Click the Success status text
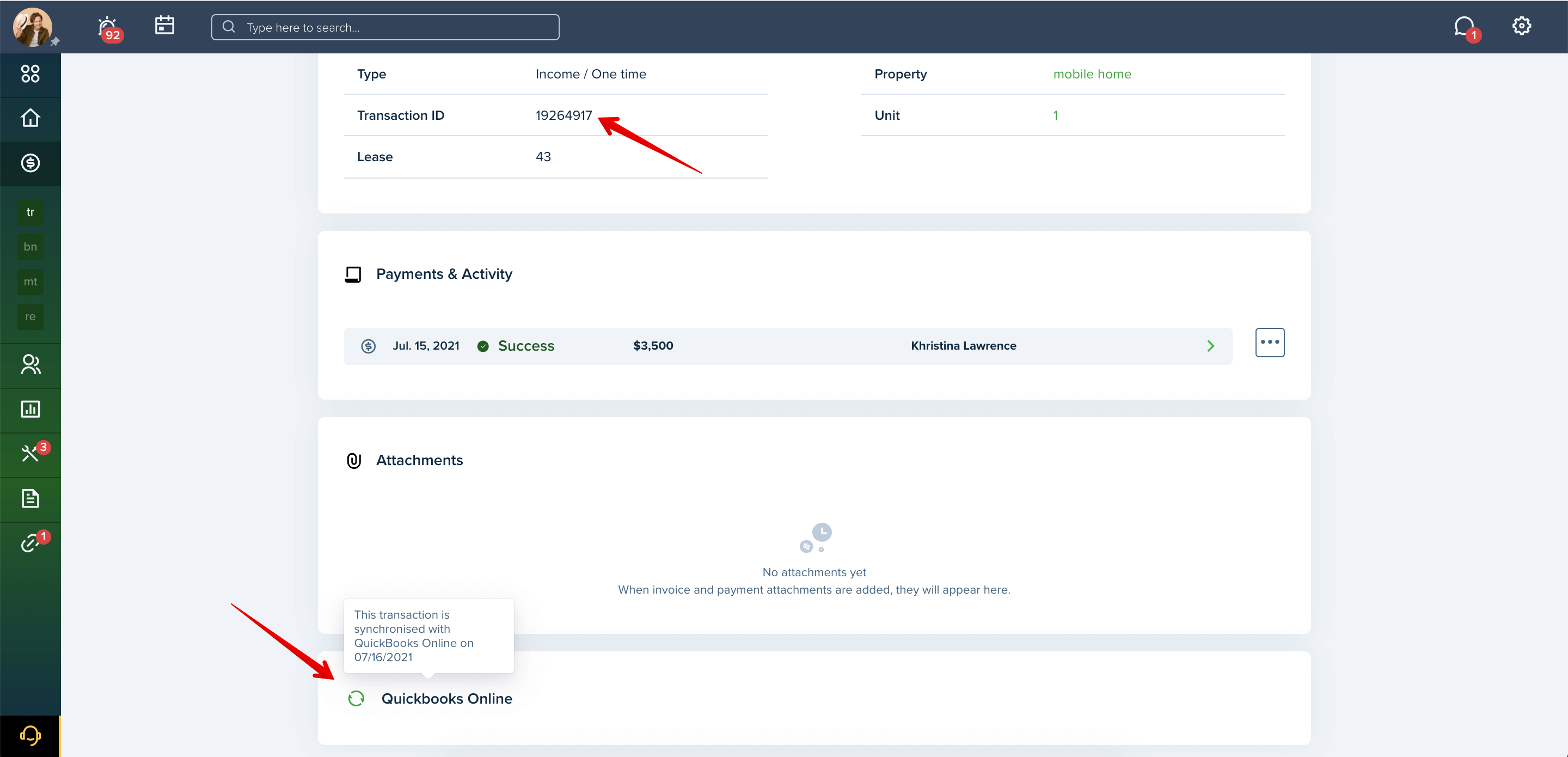Image resolution: width=1568 pixels, height=757 pixels. 526,346
